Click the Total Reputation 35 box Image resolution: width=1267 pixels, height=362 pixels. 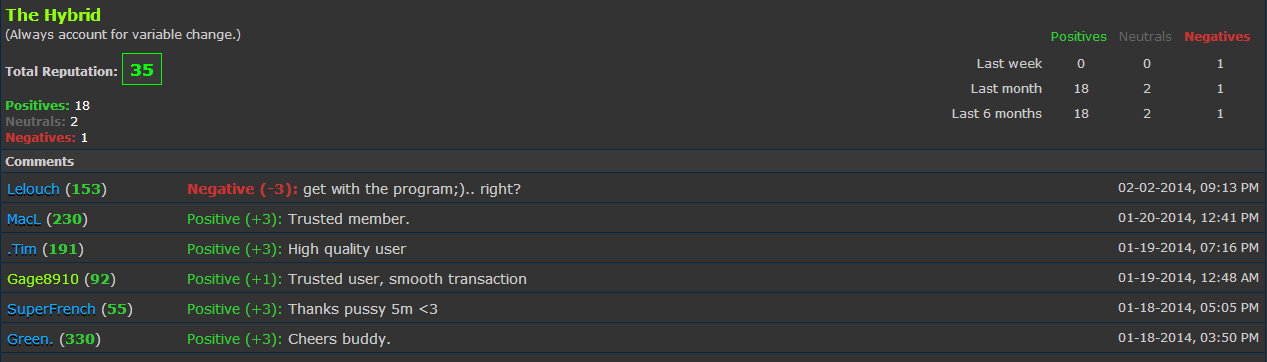(142, 70)
